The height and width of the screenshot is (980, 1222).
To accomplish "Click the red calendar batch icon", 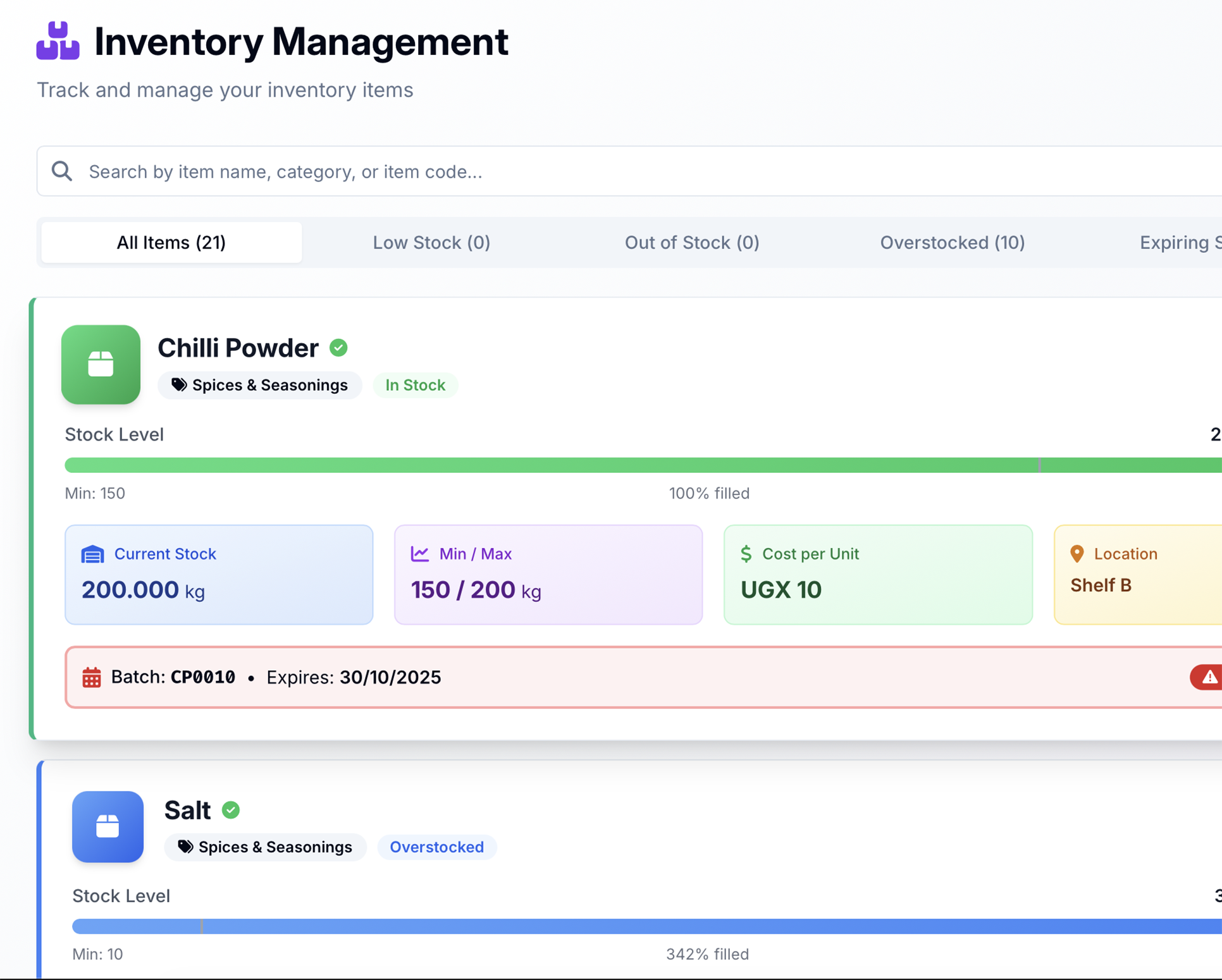I will [x=92, y=677].
